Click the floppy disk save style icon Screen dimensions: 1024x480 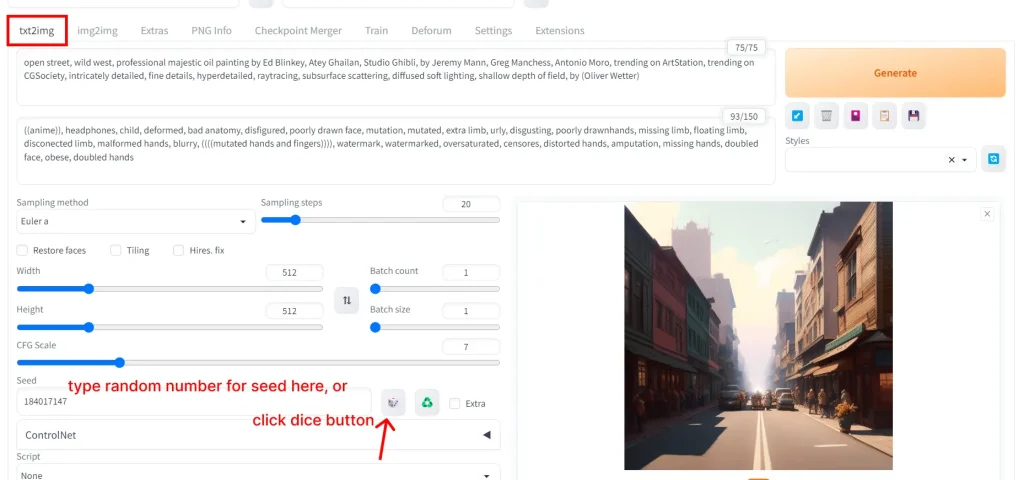point(913,116)
